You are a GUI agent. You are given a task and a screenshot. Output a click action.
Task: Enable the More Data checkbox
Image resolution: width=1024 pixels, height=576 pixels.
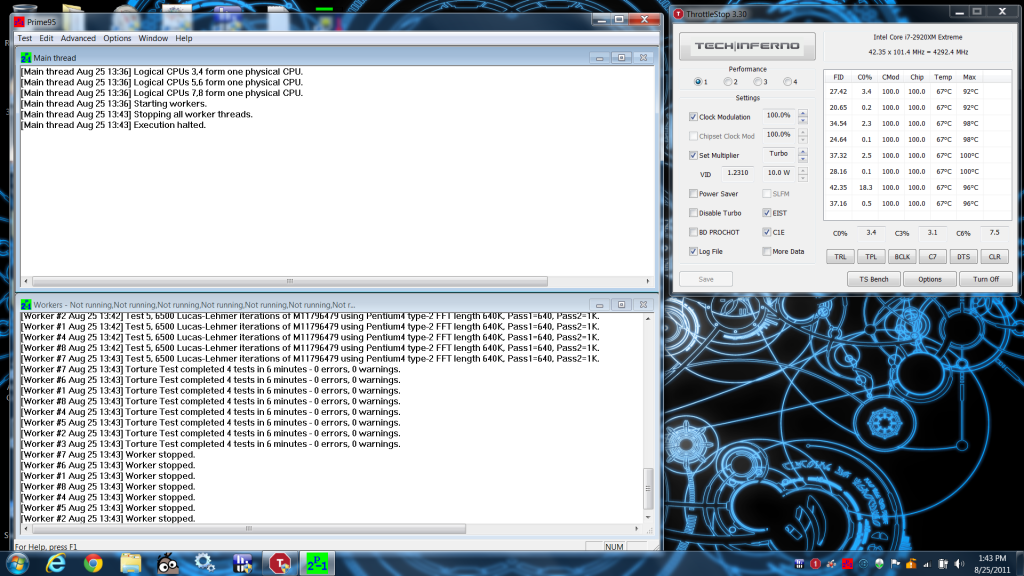[x=767, y=251]
